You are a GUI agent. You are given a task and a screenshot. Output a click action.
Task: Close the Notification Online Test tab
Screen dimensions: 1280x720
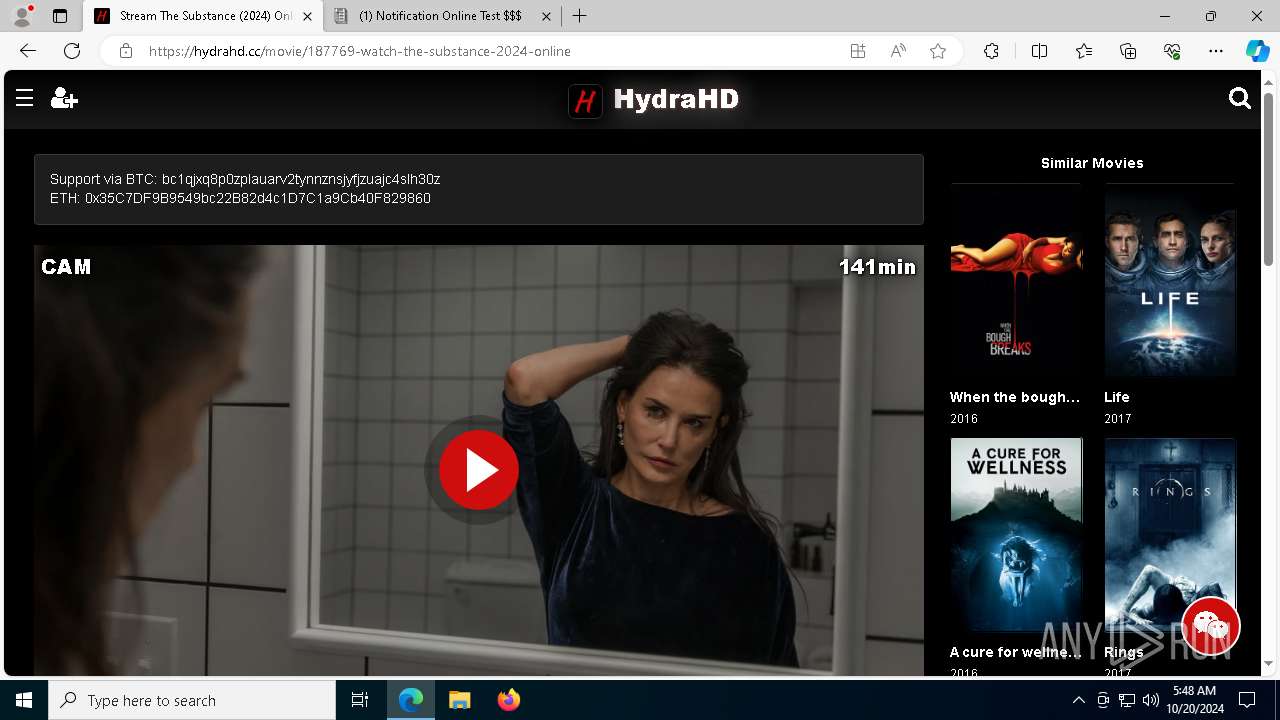click(546, 16)
